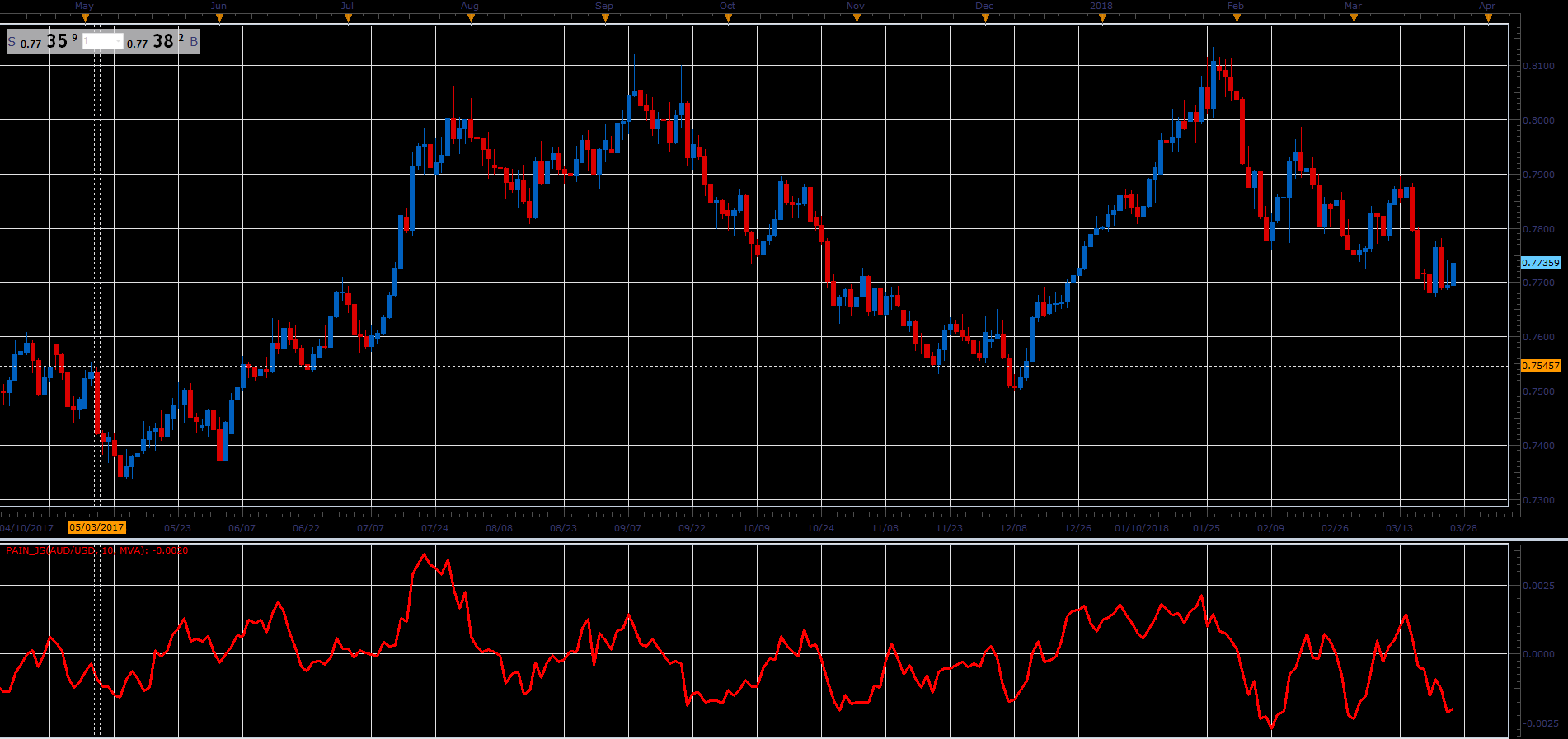1568x739 pixels.
Task: Click the 02/09 date axis label
Action: click(1270, 528)
